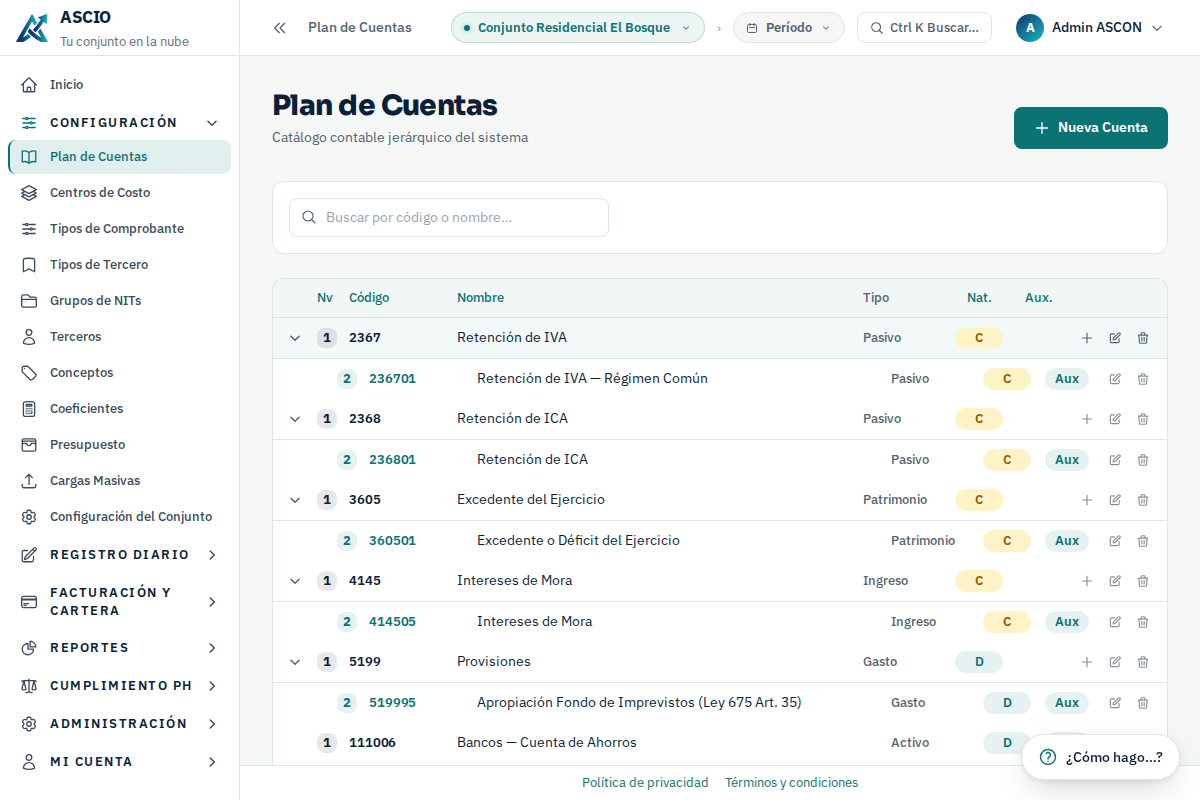Image resolution: width=1200 pixels, height=800 pixels.
Task: Collapse the CONFIGURACIÓN sidebar section
Action: coord(120,123)
